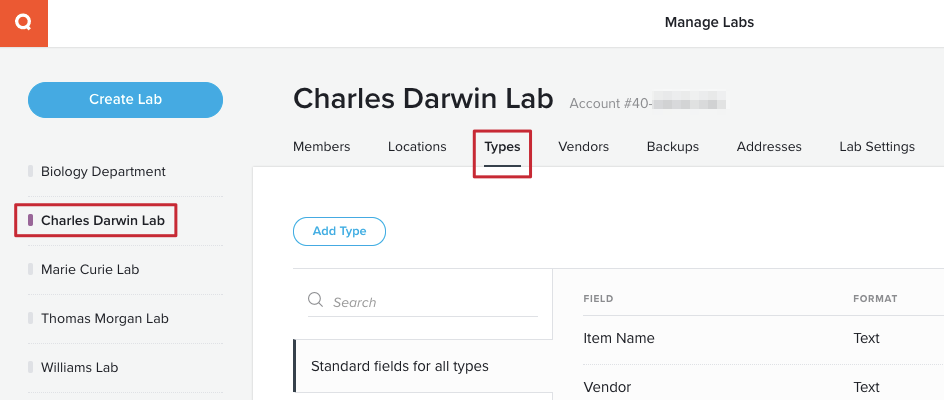Click the purple marker beside Charles Darwin Lab
Viewport: 944px width, 400px height.
click(31, 220)
